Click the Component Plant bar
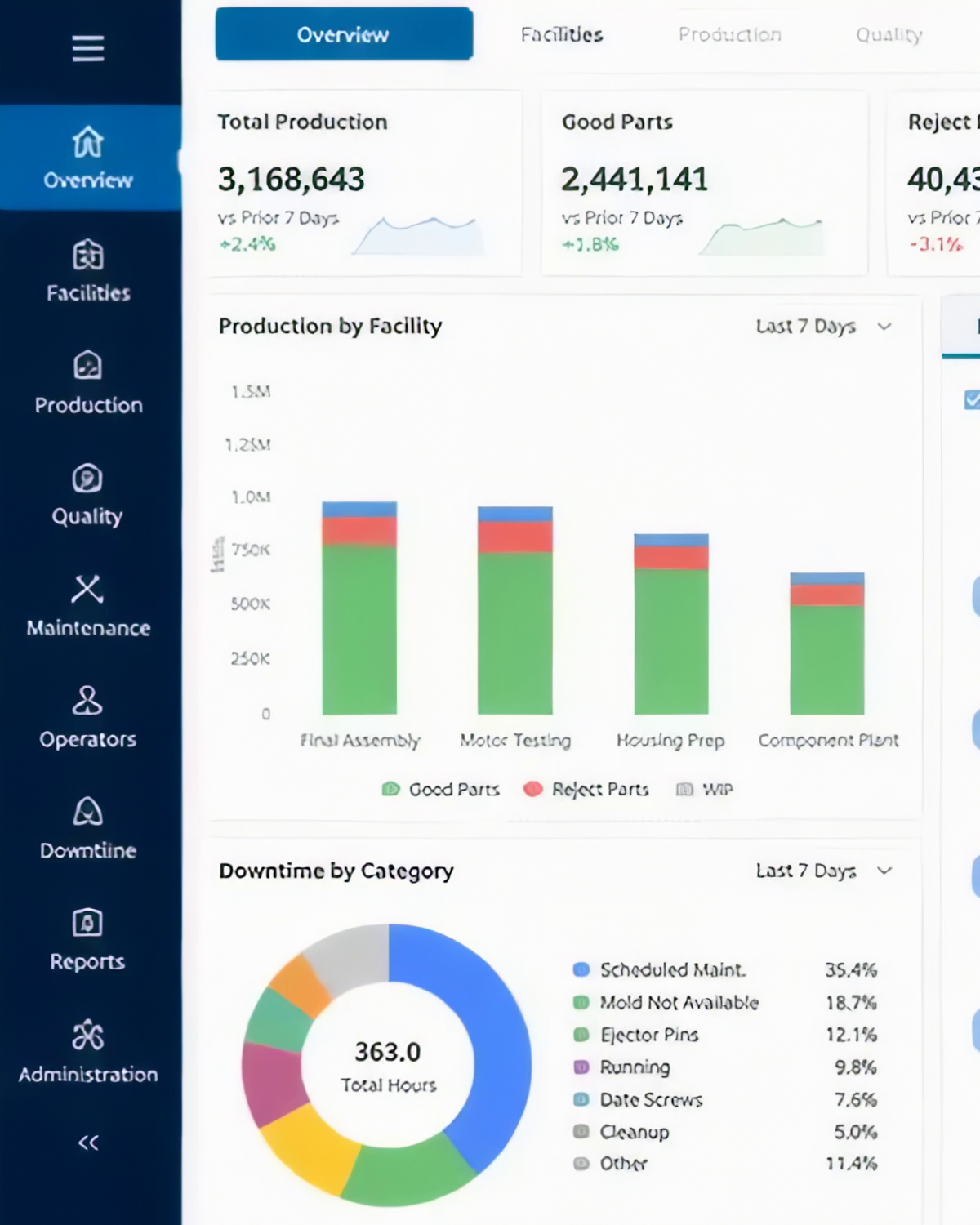 click(827, 644)
